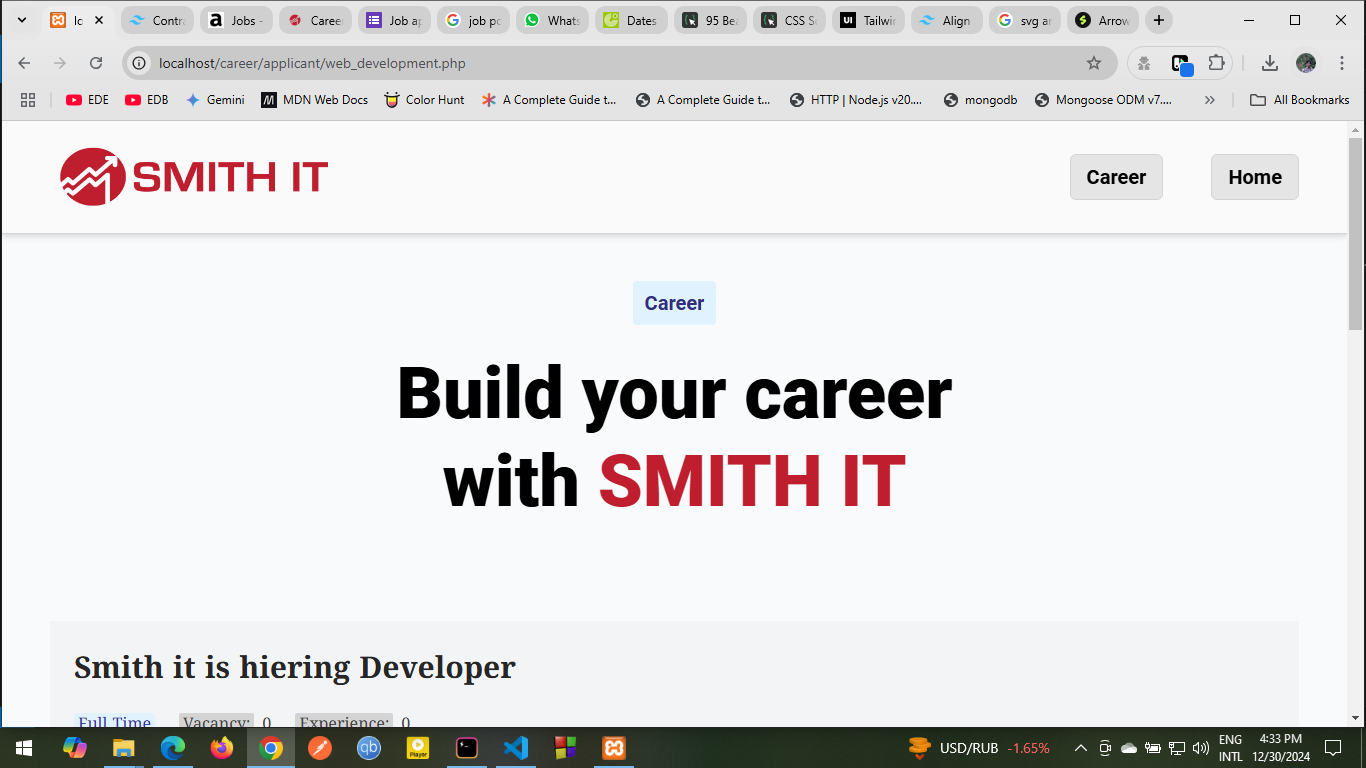Expand the tab search dropdown
The height and width of the screenshot is (768, 1366).
22,20
